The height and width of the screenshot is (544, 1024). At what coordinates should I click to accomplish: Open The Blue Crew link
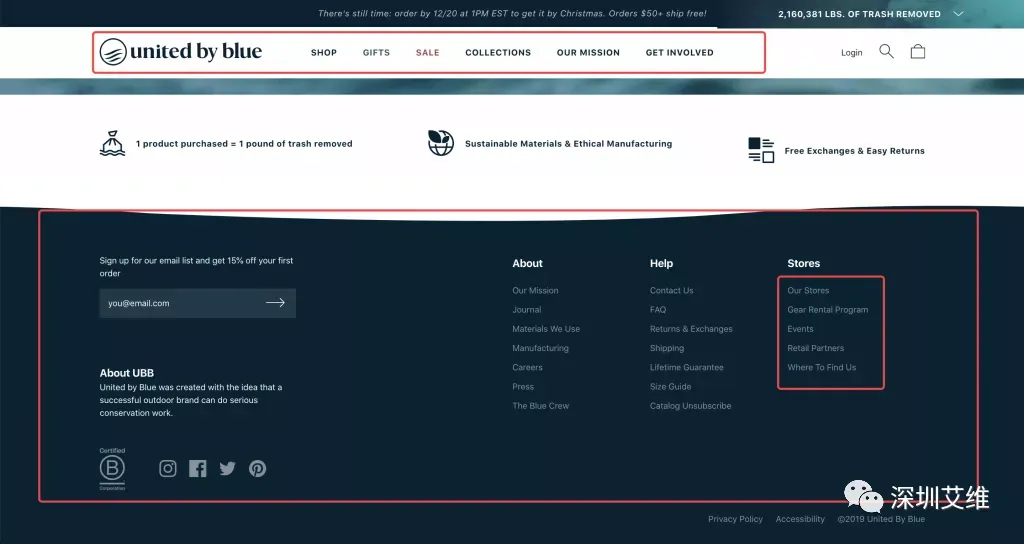(x=541, y=406)
